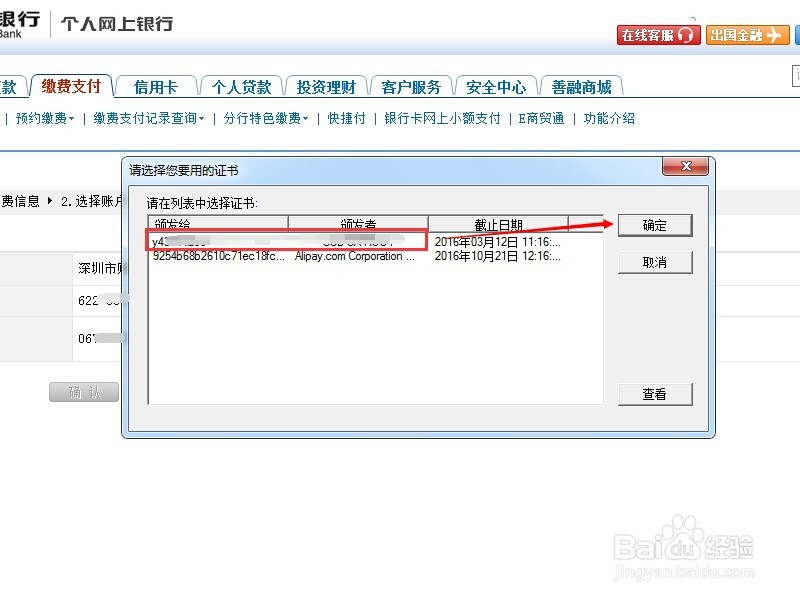Open E商贸通 from the navigation bar
The width and height of the screenshot is (800, 600).
540,117
